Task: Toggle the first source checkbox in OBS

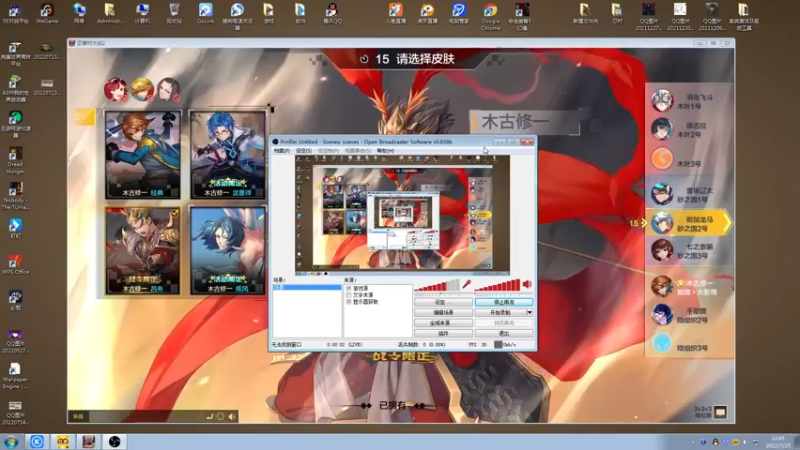Action: click(349, 288)
